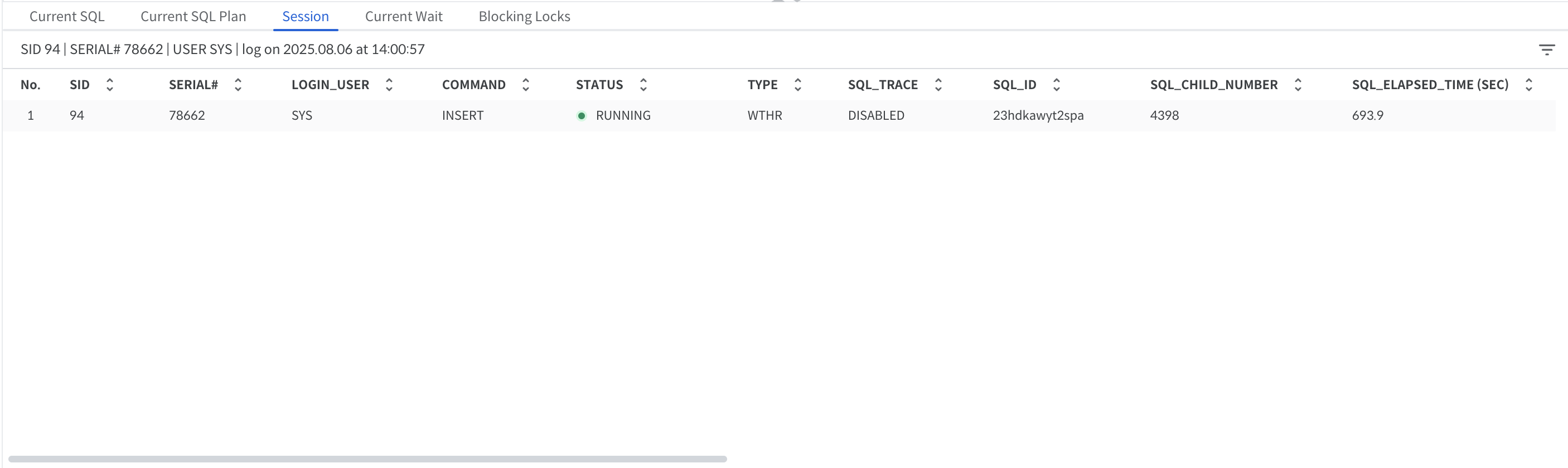Click SQL_ID value 23hdkawyt2spa

tap(1038, 115)
